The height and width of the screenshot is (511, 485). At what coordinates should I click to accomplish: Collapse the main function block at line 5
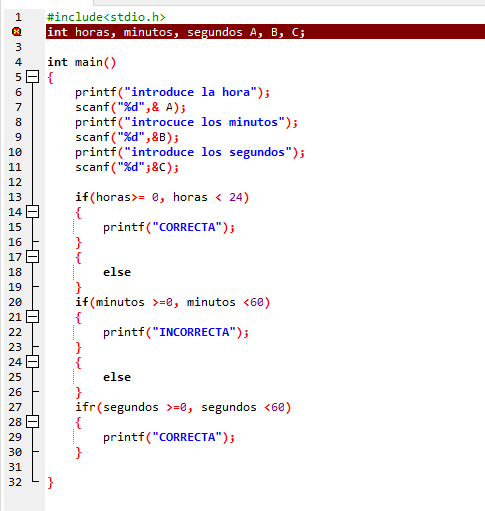(x=32, y=77)
